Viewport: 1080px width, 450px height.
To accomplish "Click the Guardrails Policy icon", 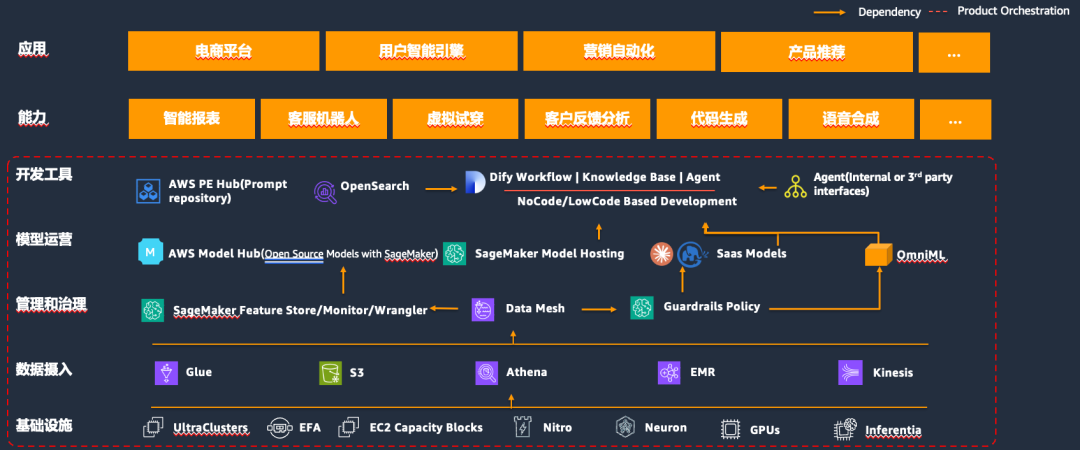I will tap(642, 307).
